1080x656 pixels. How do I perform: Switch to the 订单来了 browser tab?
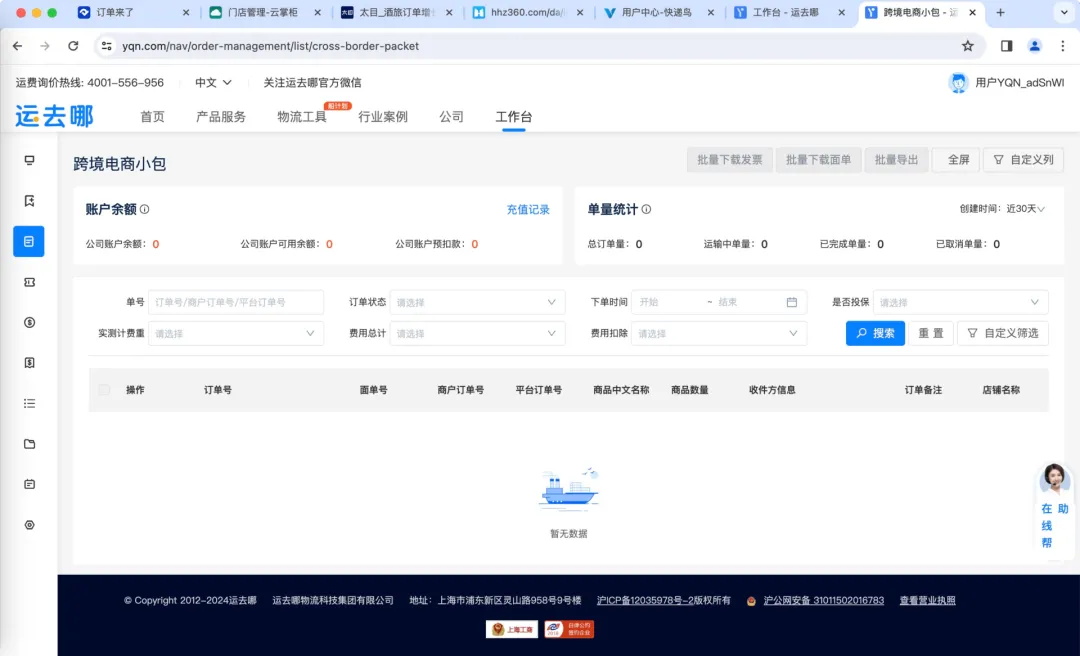click(133, 12)
